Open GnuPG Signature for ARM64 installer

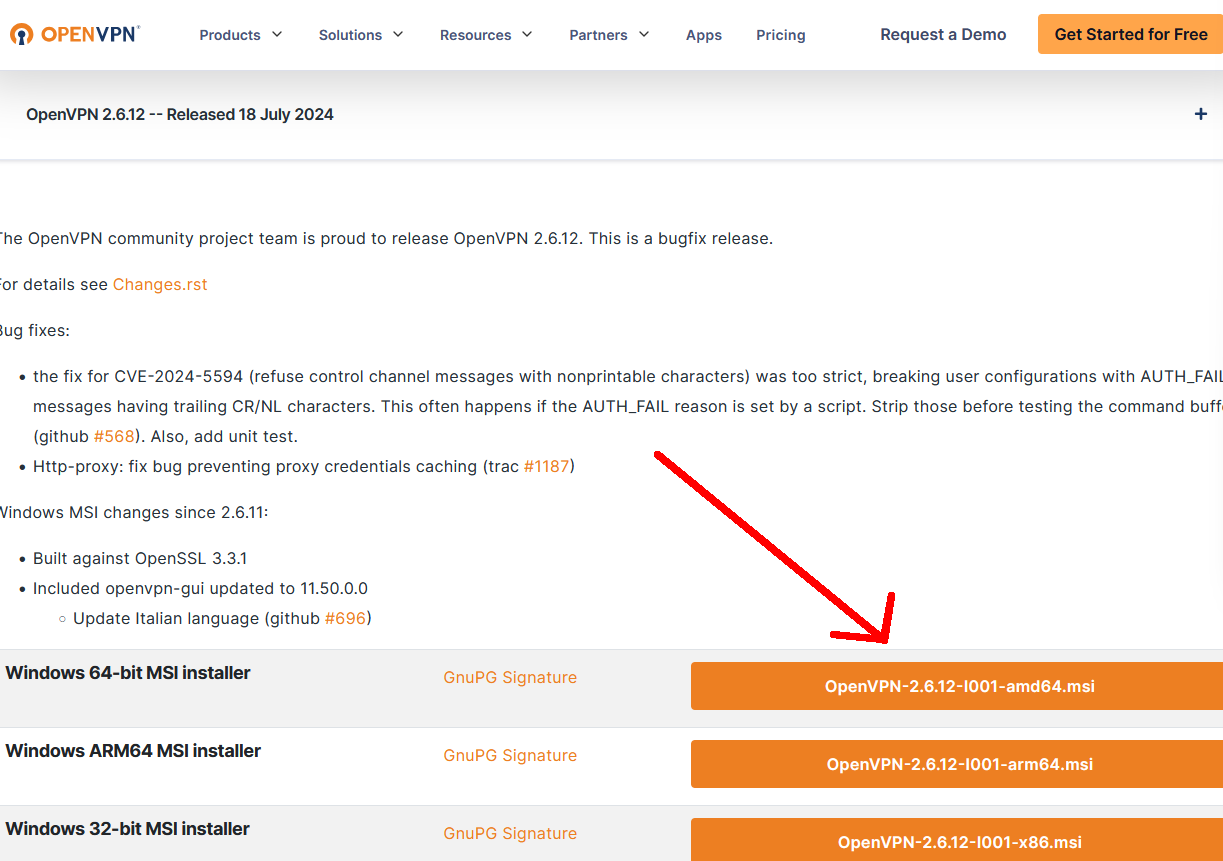(510, 755)
